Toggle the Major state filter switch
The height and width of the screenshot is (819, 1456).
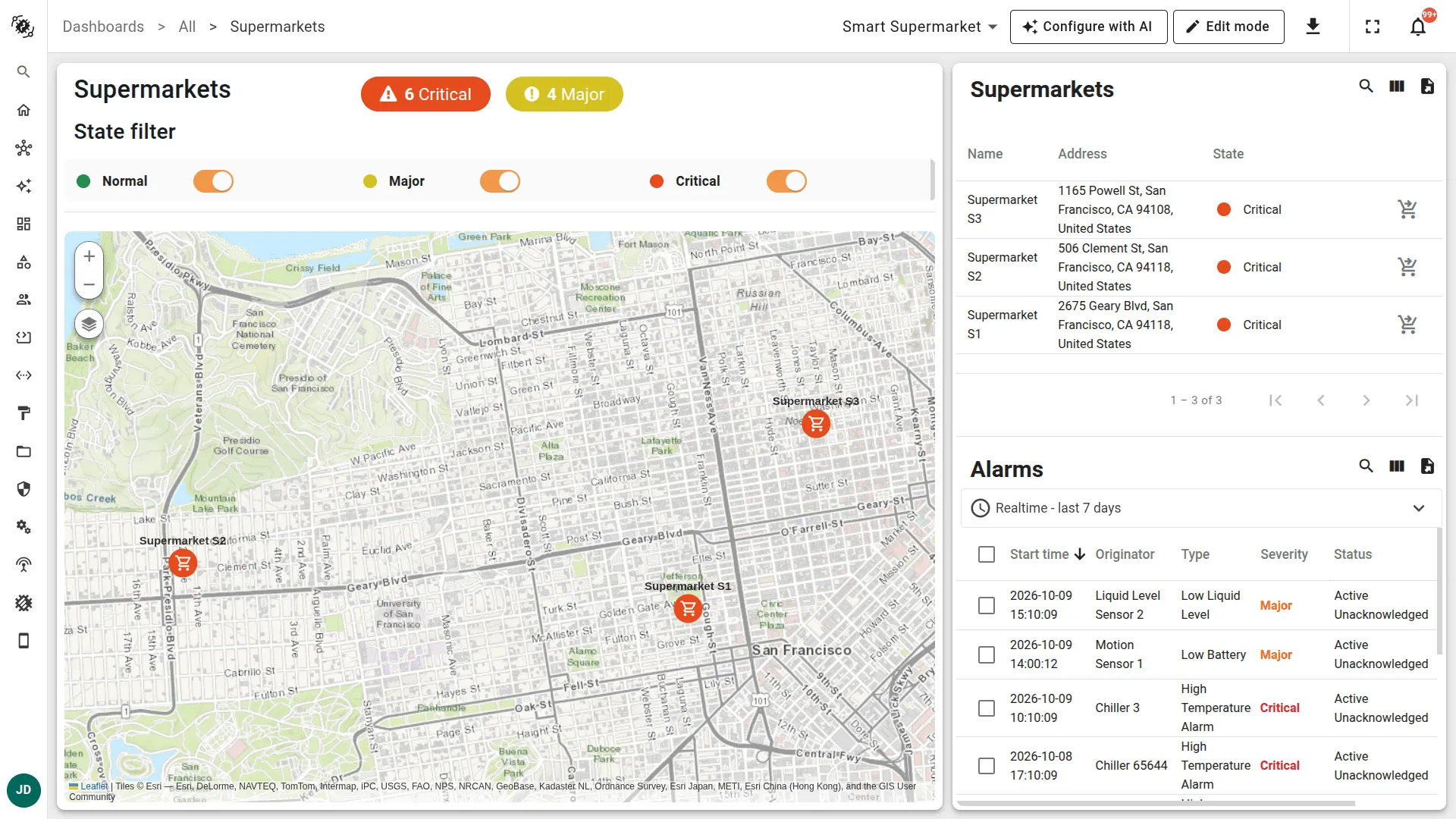click(500, 181)
